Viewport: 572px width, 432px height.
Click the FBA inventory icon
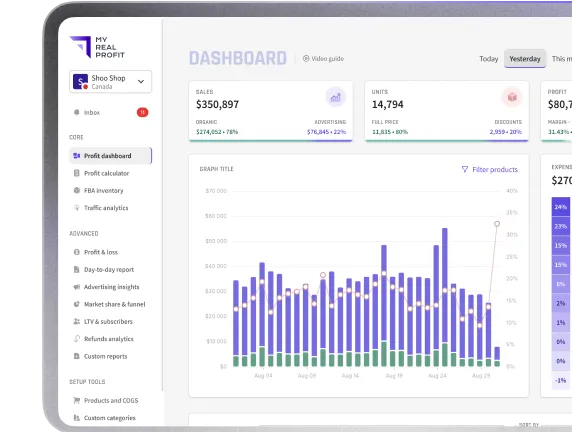coord(77,190)
